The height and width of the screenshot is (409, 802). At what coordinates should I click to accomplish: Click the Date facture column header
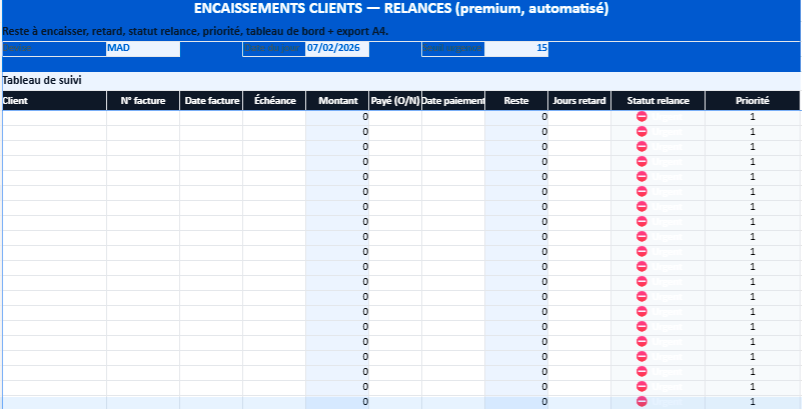pyautogui.click(x=211, y=101)
